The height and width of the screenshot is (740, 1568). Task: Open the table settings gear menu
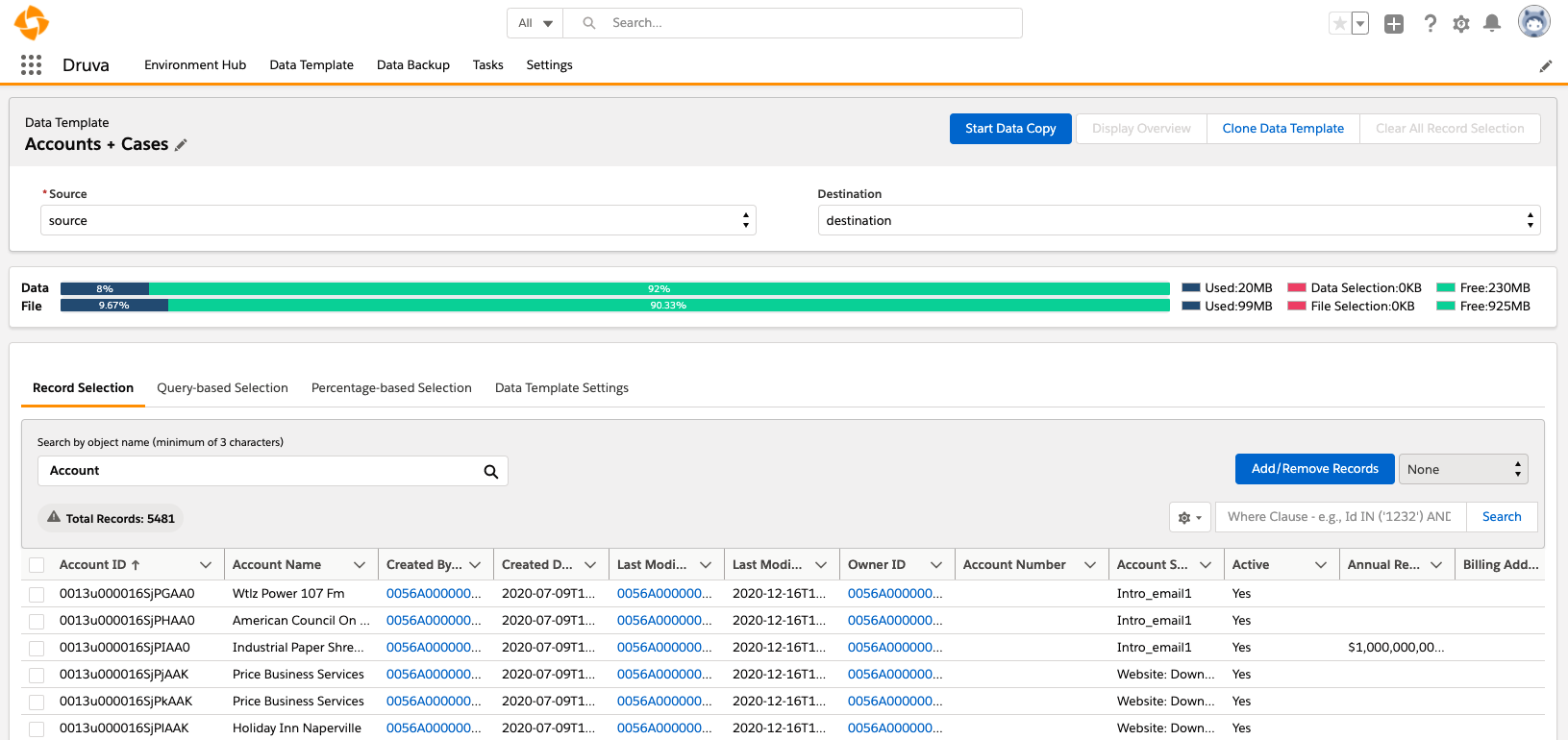click(x=1190, y=517)
